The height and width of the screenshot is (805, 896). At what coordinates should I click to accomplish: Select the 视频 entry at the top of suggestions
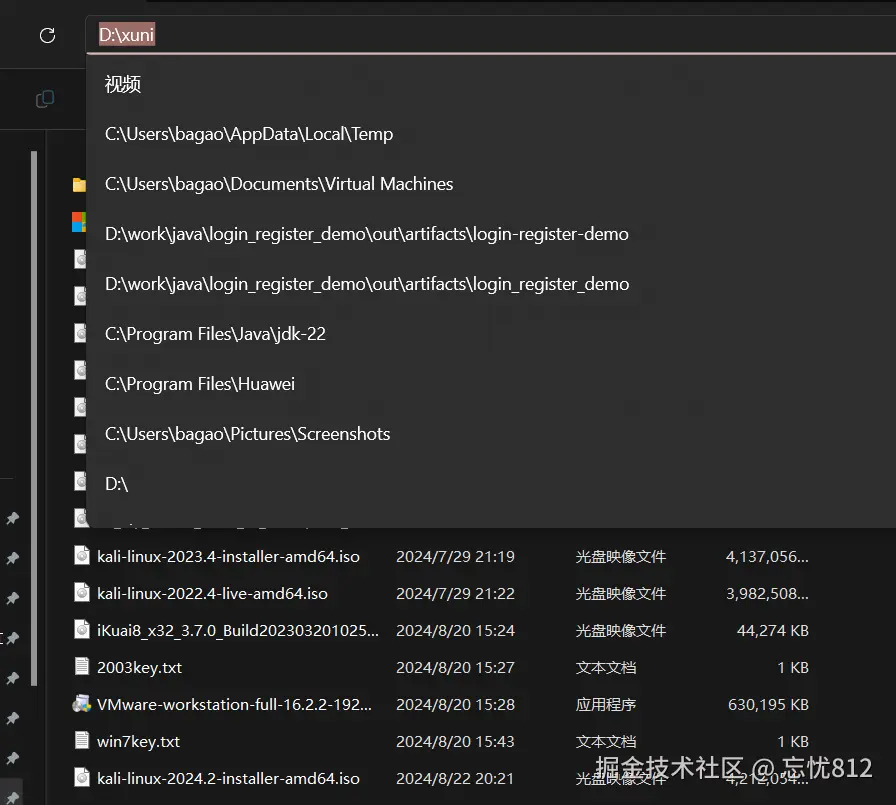(122, 84)
